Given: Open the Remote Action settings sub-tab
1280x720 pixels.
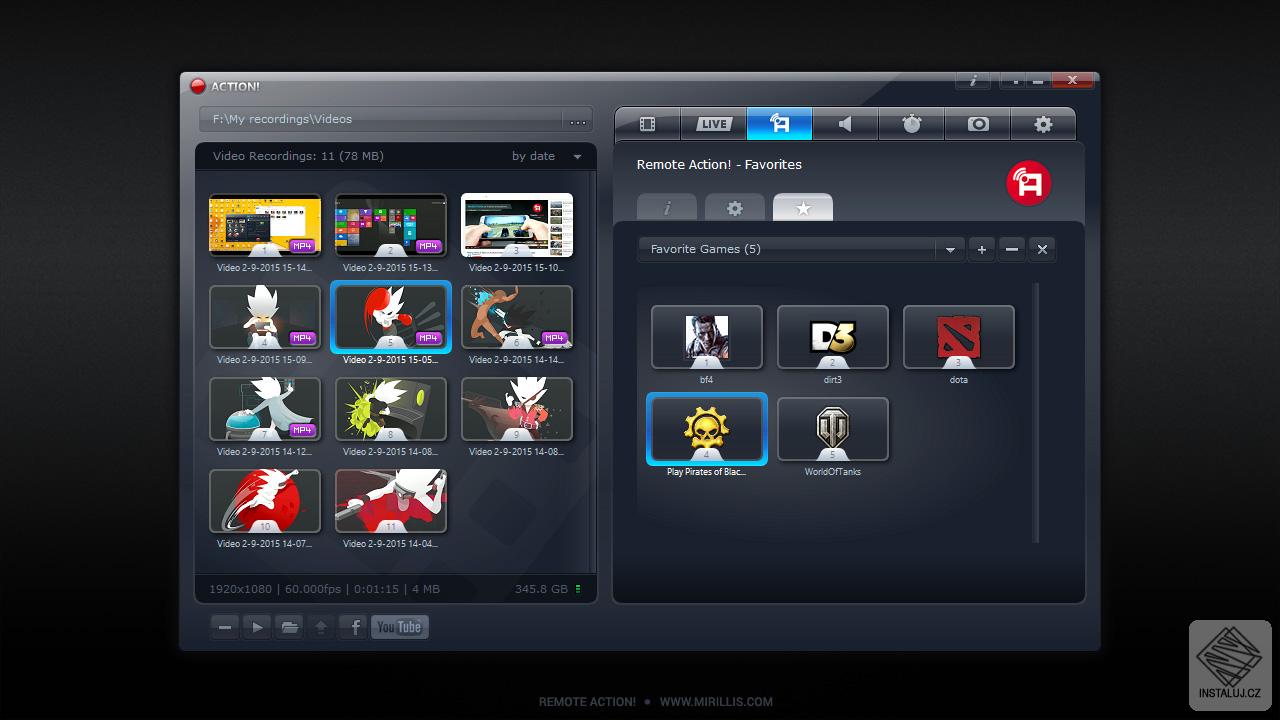Looking at the screenshot, I should [735, 208].
